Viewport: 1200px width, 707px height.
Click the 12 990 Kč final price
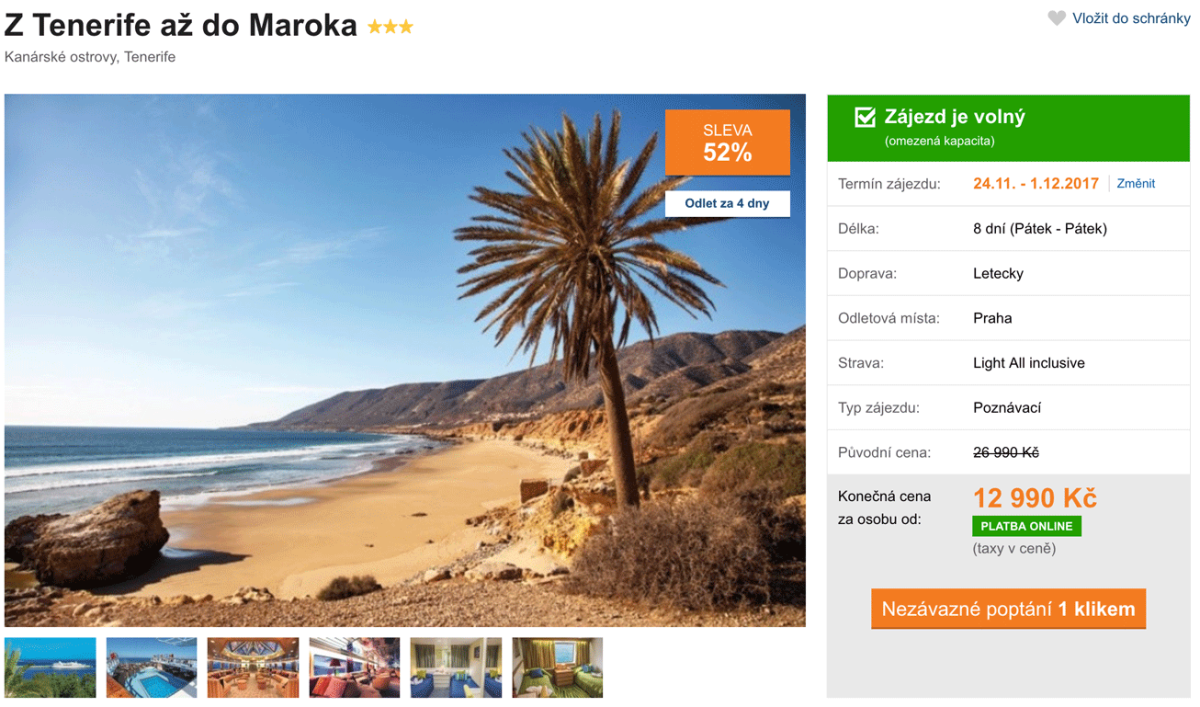point(1035,497)
